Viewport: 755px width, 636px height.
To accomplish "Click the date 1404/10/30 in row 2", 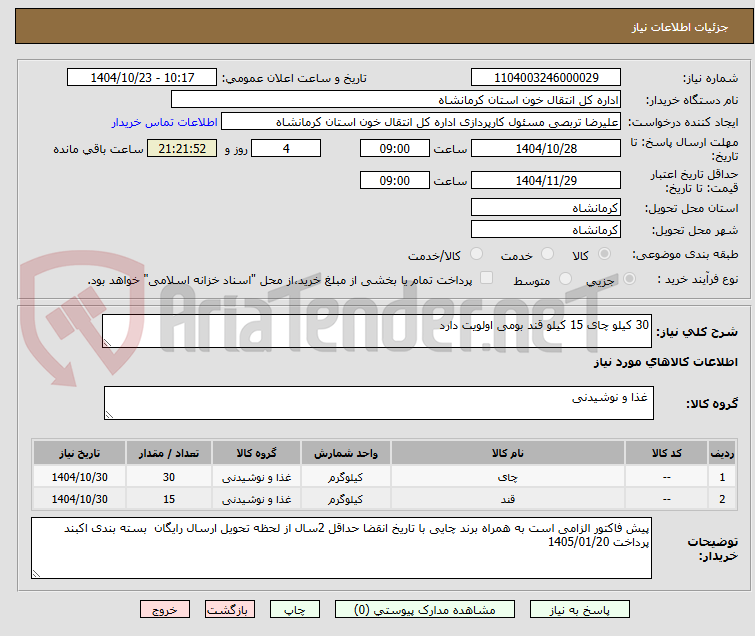I will pyautogui.click(x=79, y=499).
